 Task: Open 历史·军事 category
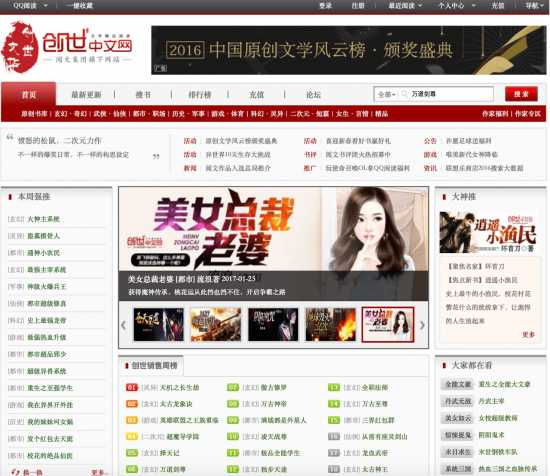coord(188,114)
